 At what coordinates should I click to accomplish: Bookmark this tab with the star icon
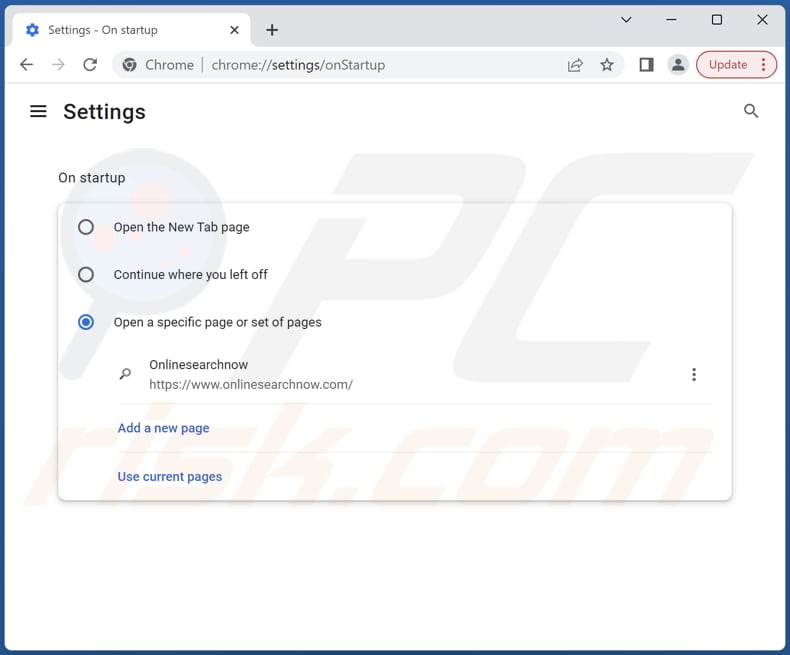(x=607, y=64)
